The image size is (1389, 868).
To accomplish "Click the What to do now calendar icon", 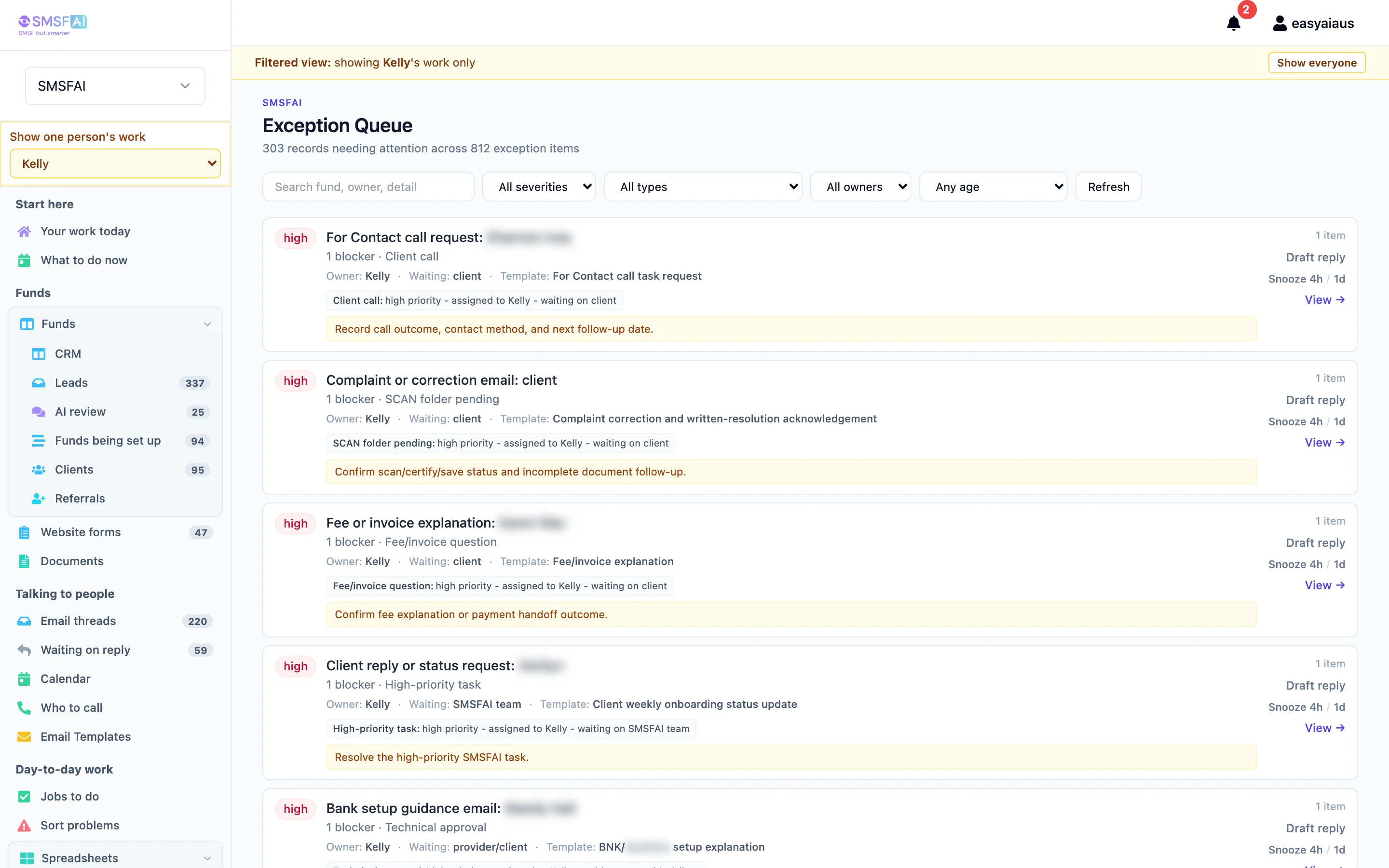I will (24, 260).
